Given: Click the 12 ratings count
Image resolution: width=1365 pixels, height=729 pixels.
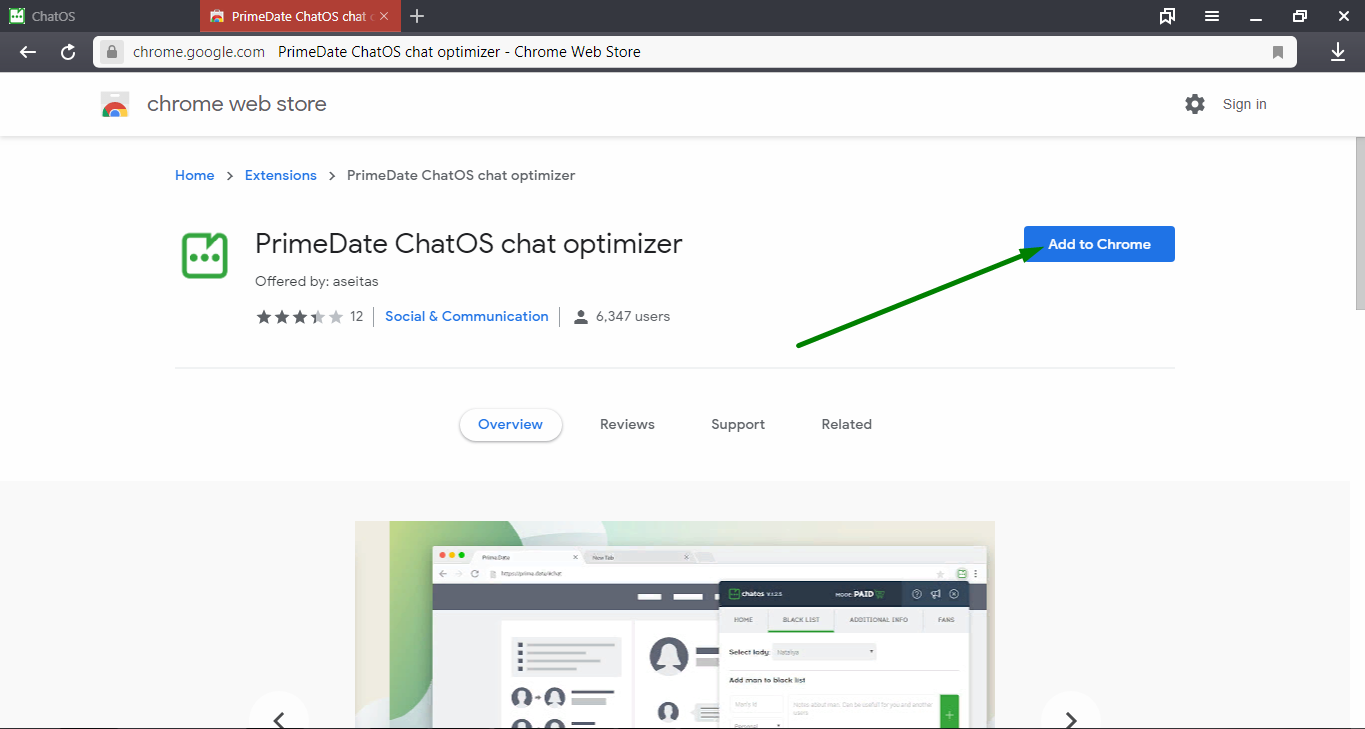Looking at the screenshot, I should tap(357, 316).
